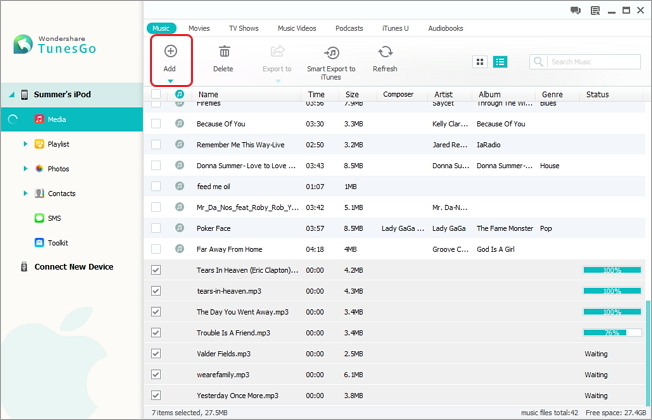This screenshot has height=420, width=652.
Task: Expand the Playlist tree node
Action: tap(25, 144)
